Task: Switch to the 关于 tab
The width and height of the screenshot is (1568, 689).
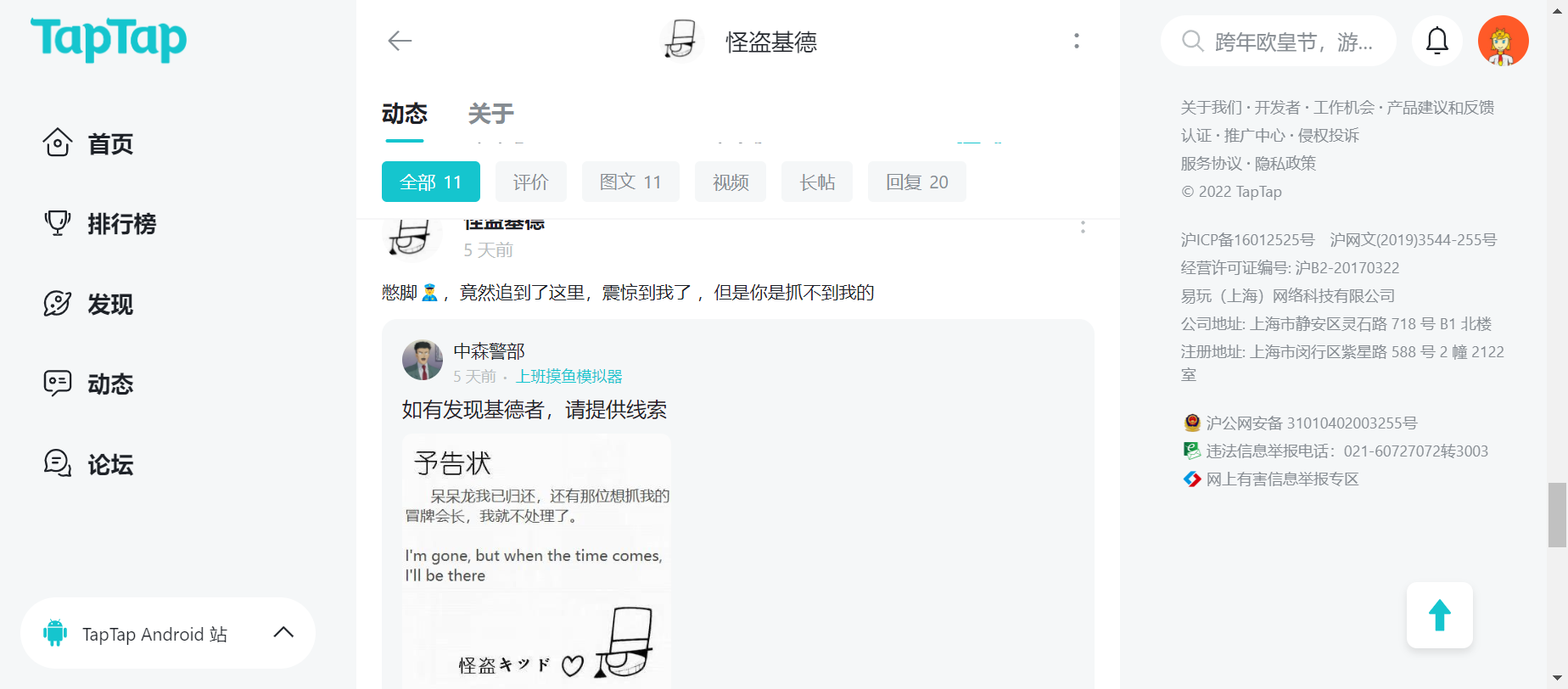Action: tap(490, 114)
